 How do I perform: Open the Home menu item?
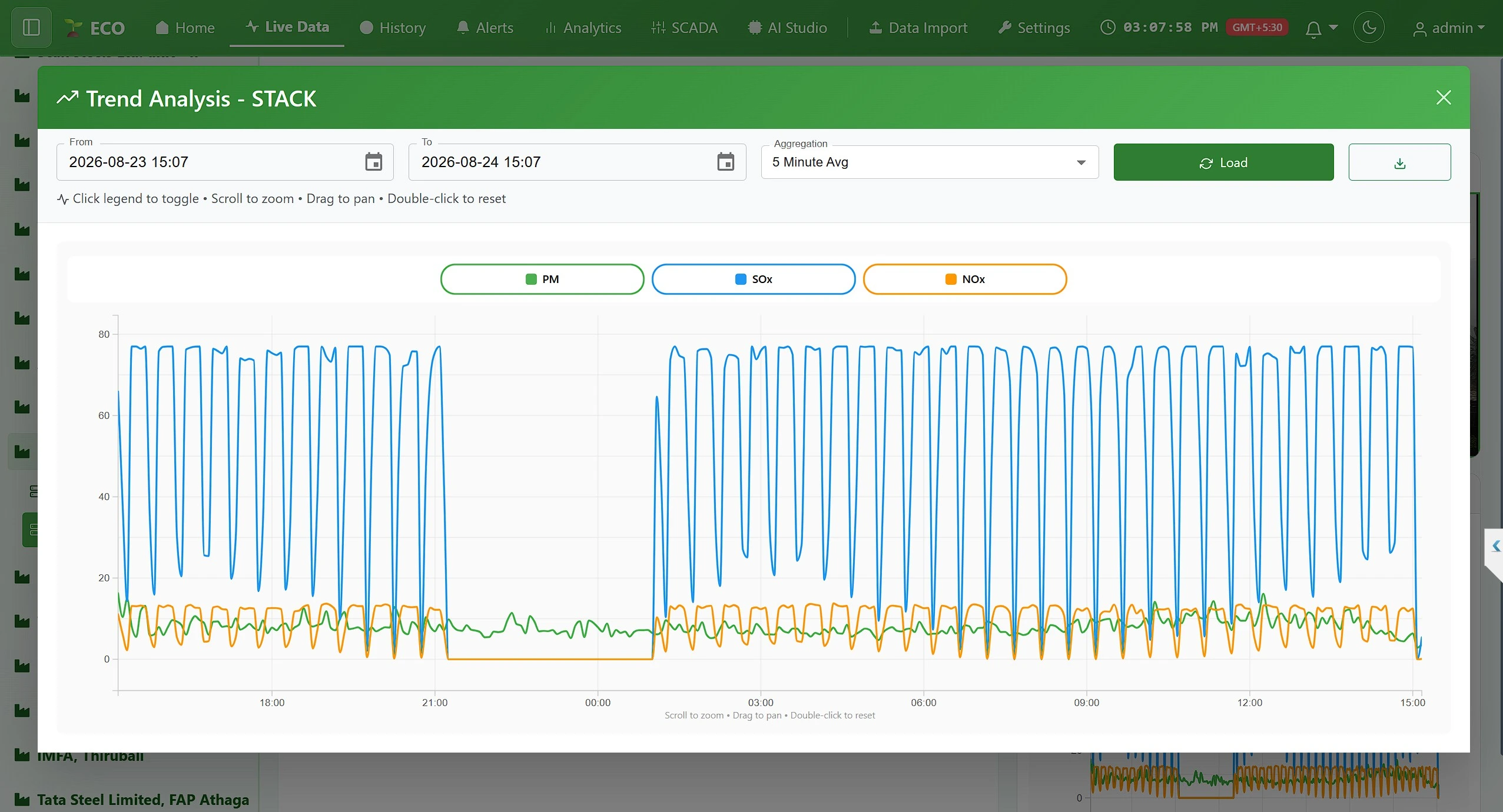185,28
